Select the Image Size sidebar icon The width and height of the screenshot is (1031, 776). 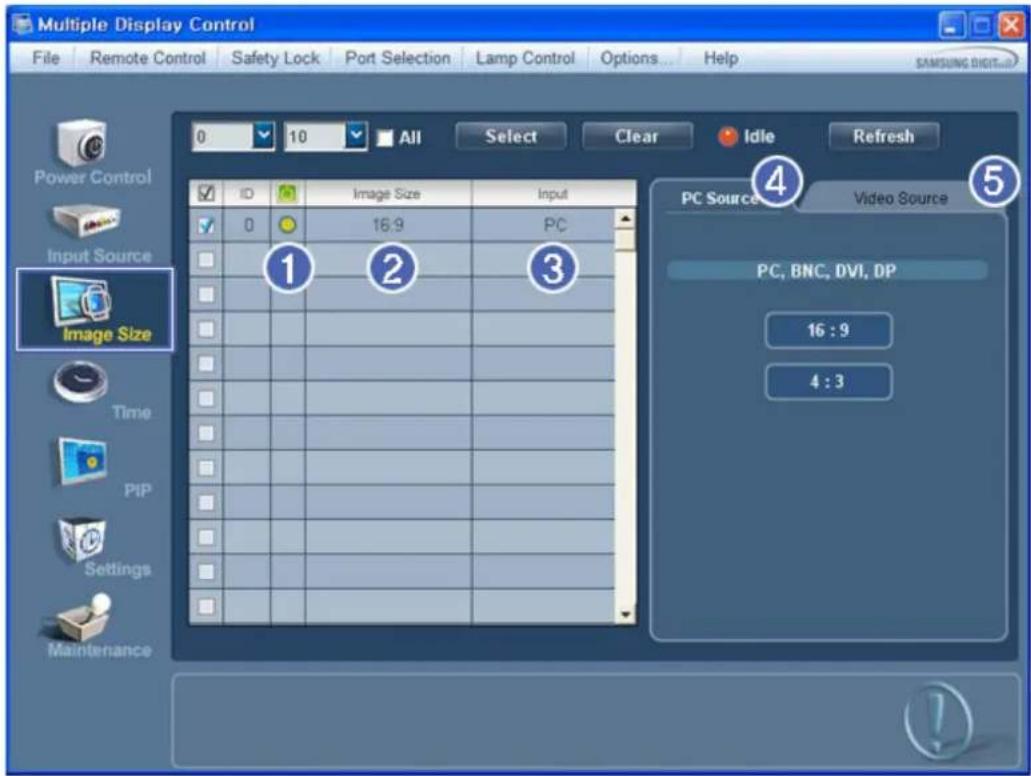pos(82,300)
